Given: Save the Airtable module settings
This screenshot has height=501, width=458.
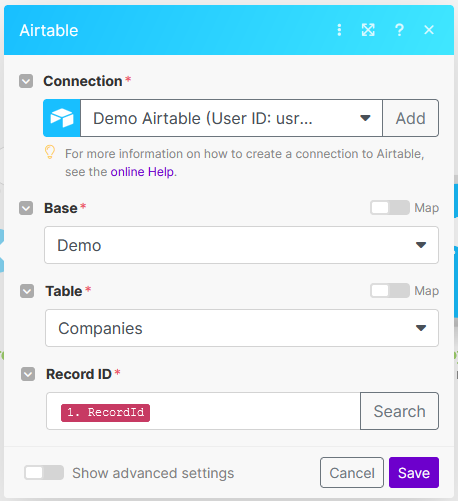Looking at the screenshot, I should coord(414,473).
